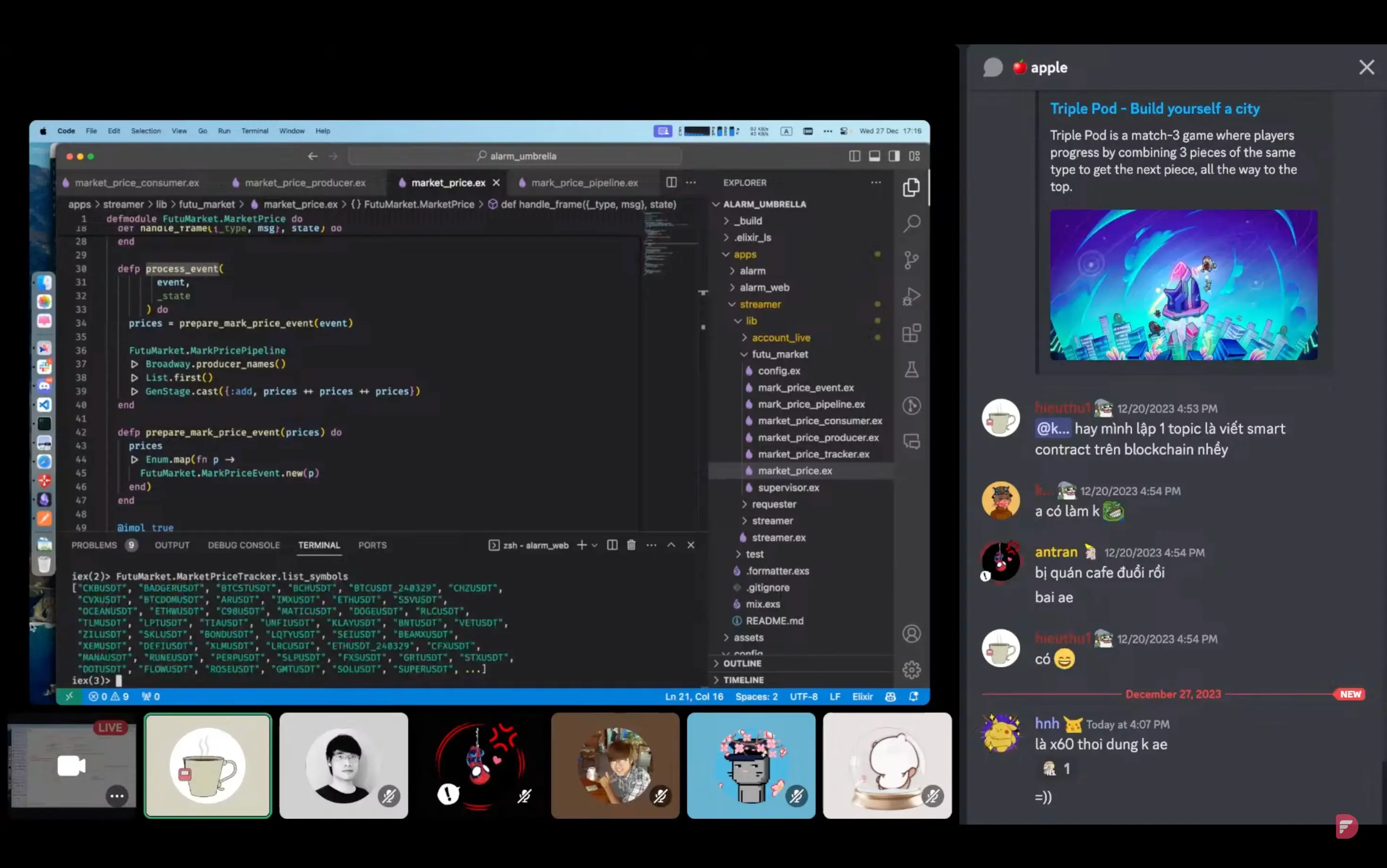Open the Extensions view icon
This screenshot has height=868, width=1387.
pyautogui.click(x=911, y=333)
